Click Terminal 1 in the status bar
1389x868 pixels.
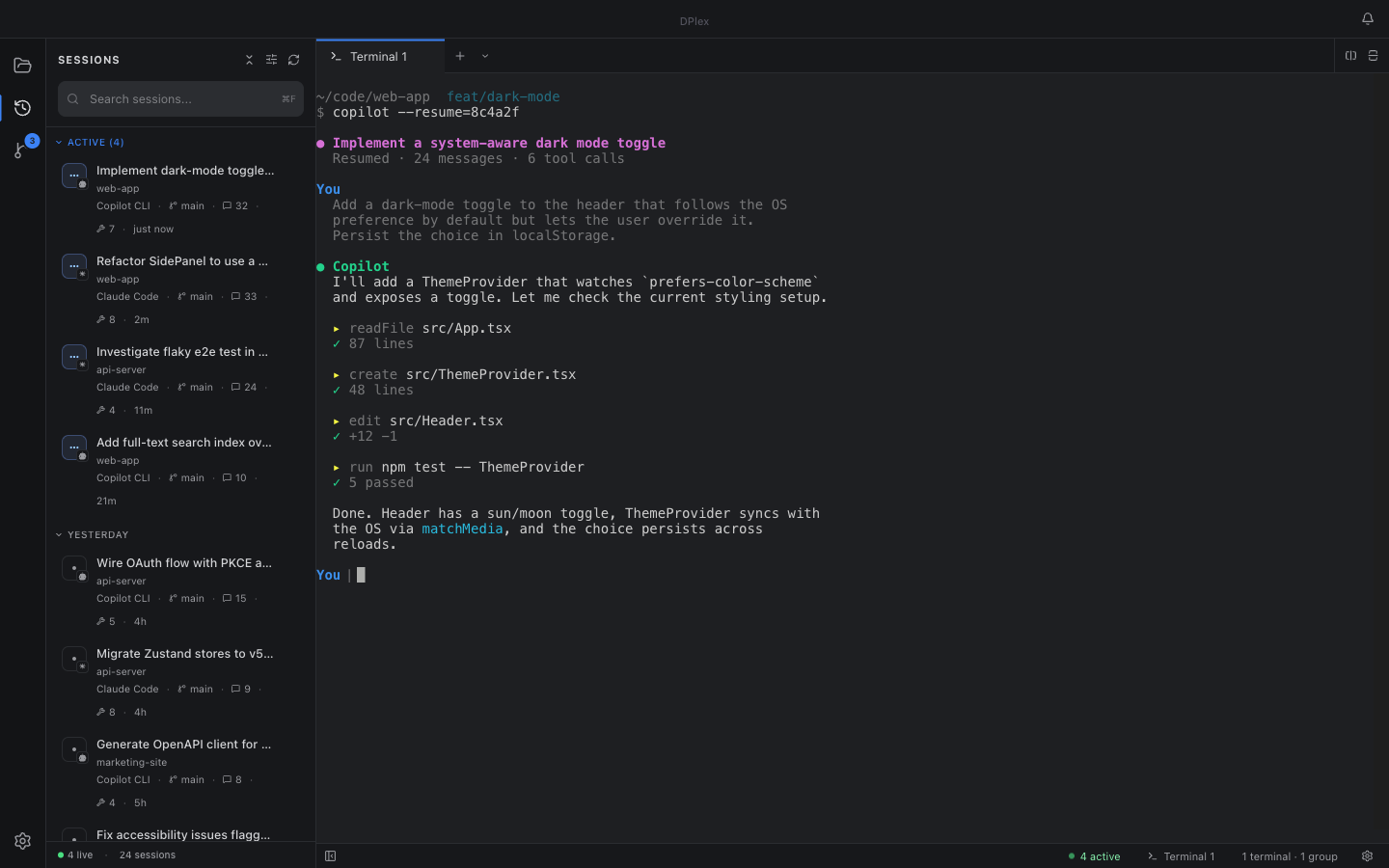tap(1181, 856)
